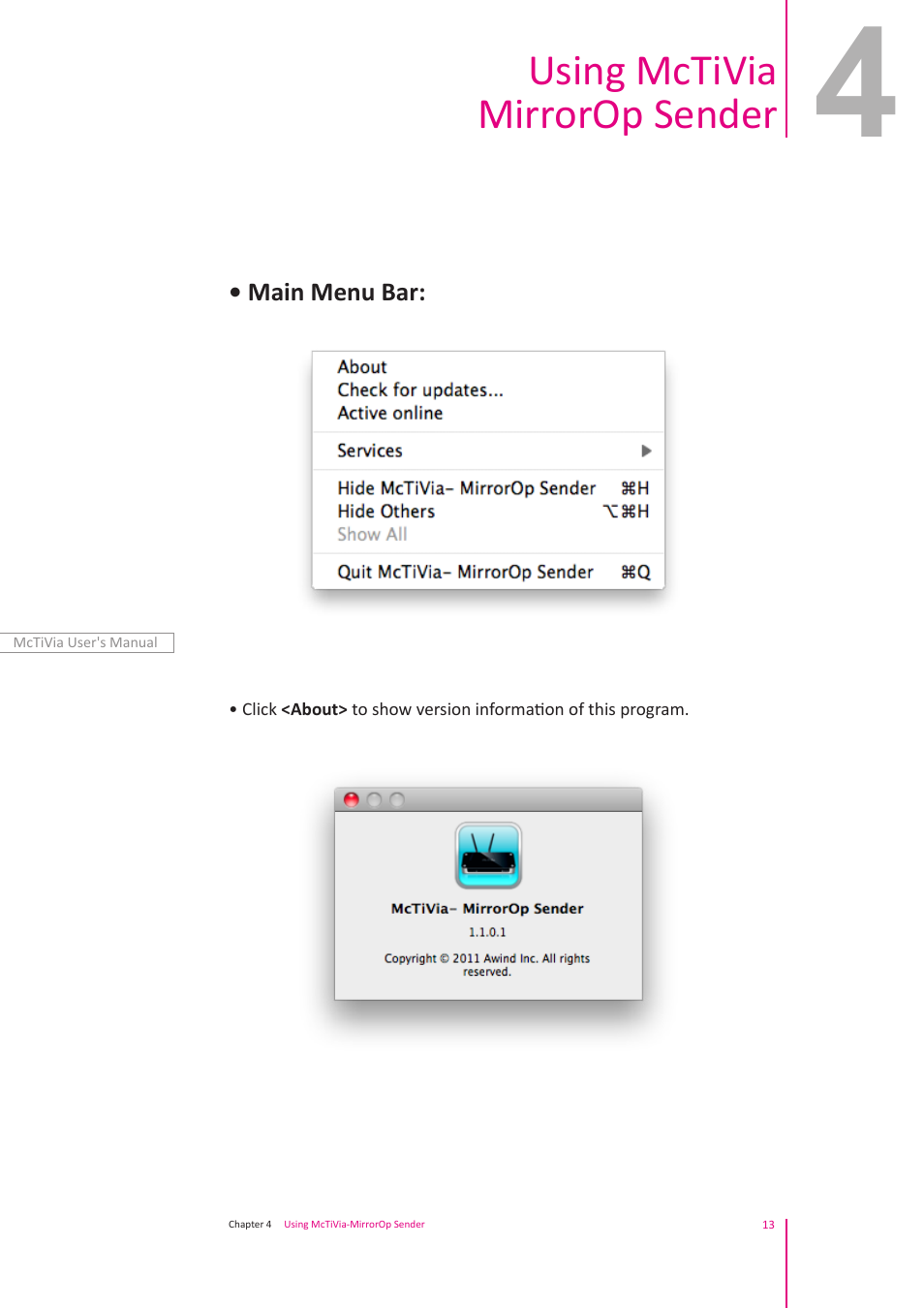The height and width of the screenshot is (1308, 924).
Task: Click the McTiVia- MirrorOp Sender title text
Action: click(487, 909)
